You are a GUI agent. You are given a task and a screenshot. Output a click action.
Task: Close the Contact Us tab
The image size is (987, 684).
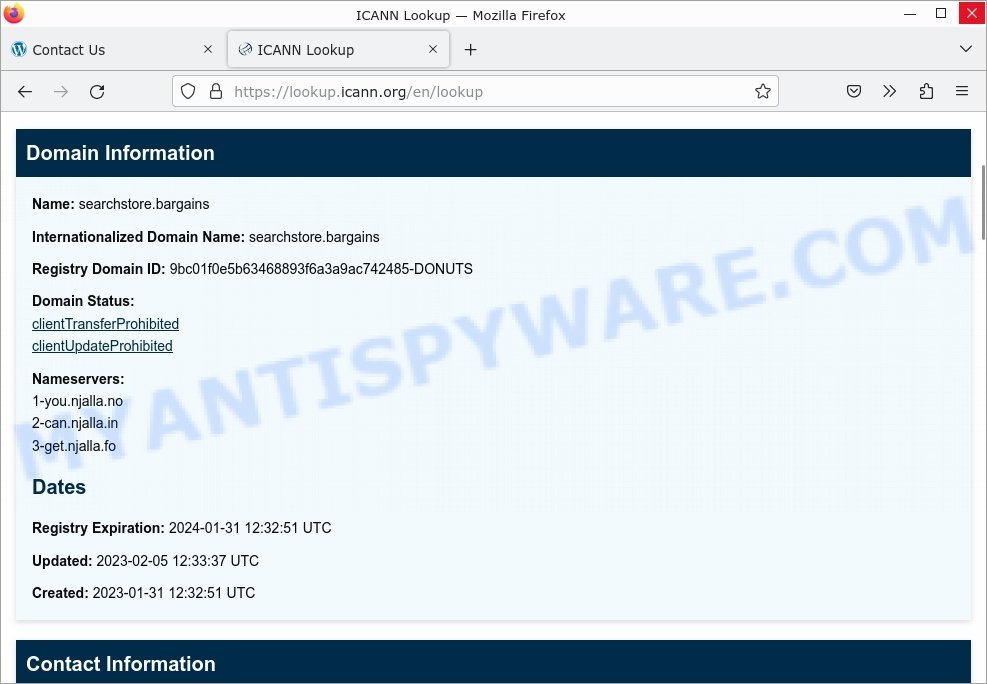(x=208, y=49)
